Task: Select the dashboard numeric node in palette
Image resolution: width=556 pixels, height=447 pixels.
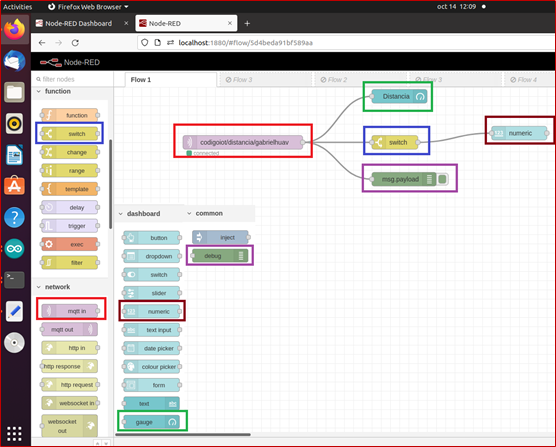Action: click(x=151, y=312)
